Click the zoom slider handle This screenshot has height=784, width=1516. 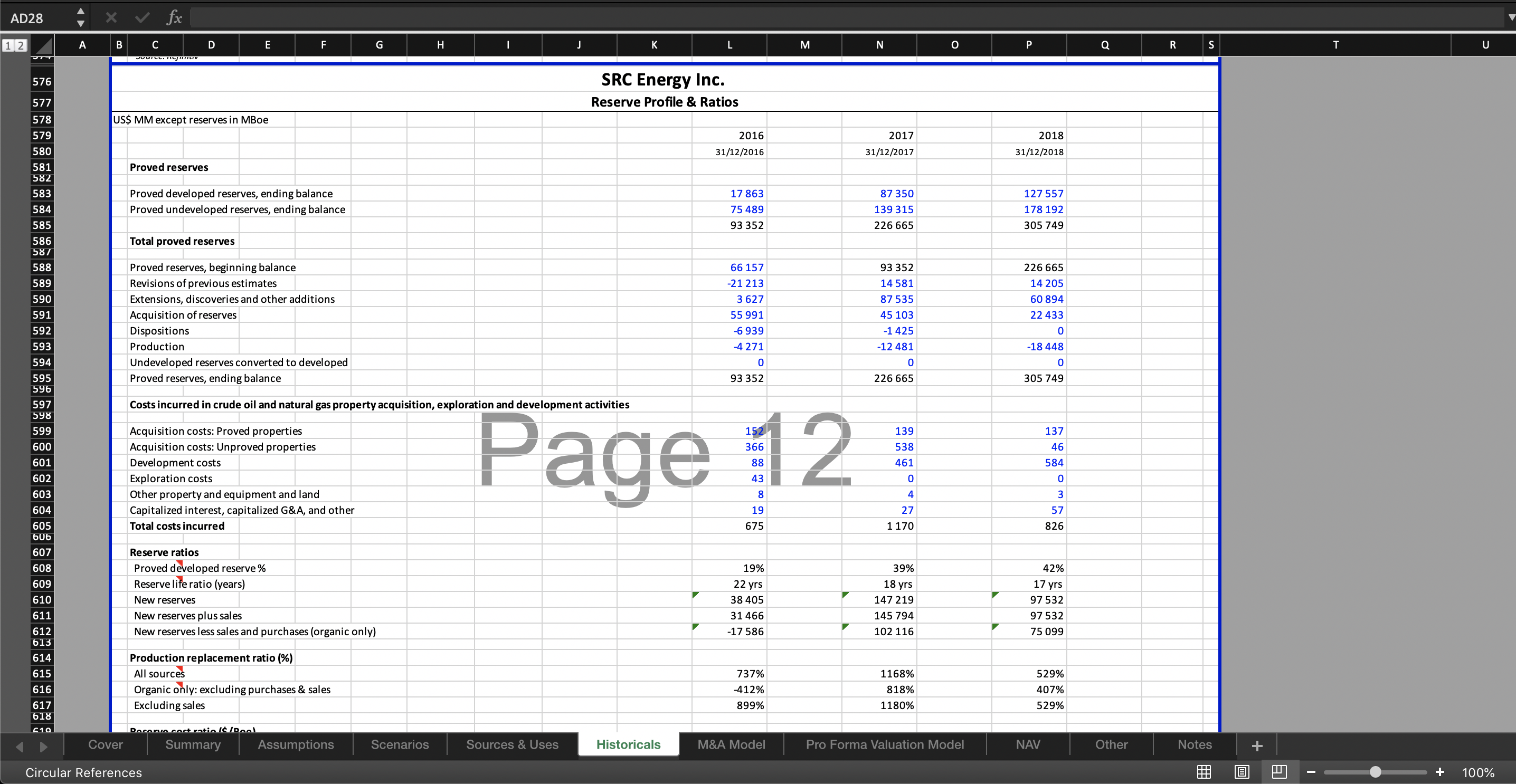1376,772
